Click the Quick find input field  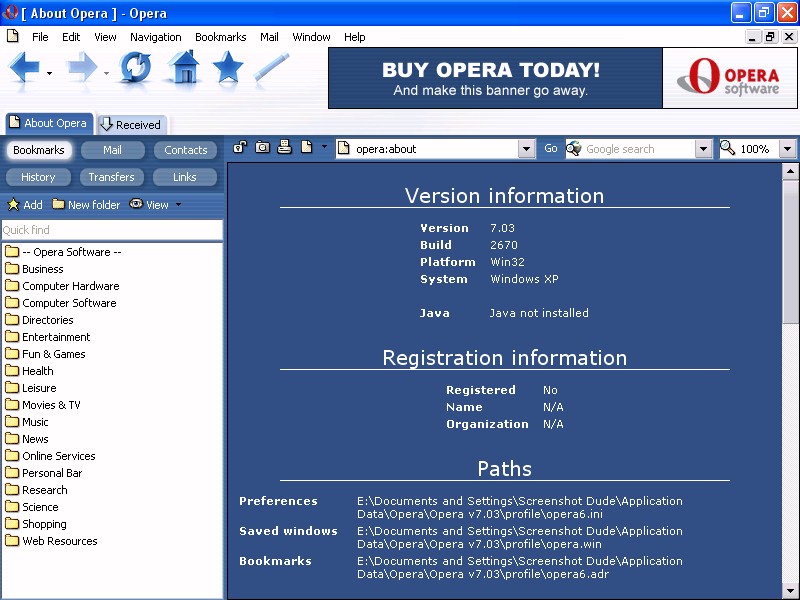[111, 230]
